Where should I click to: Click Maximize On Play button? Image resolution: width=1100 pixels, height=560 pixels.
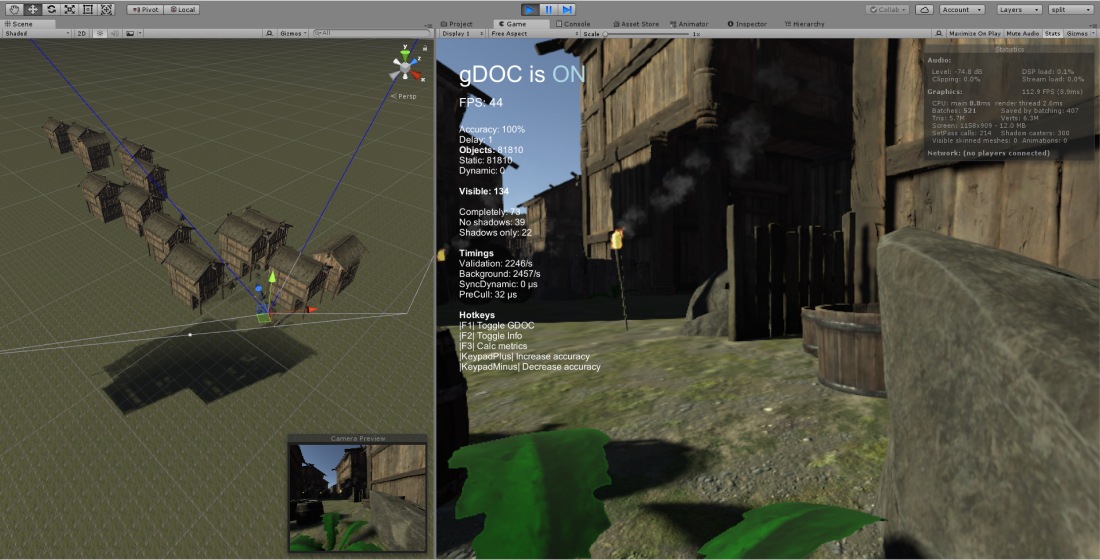974,33
